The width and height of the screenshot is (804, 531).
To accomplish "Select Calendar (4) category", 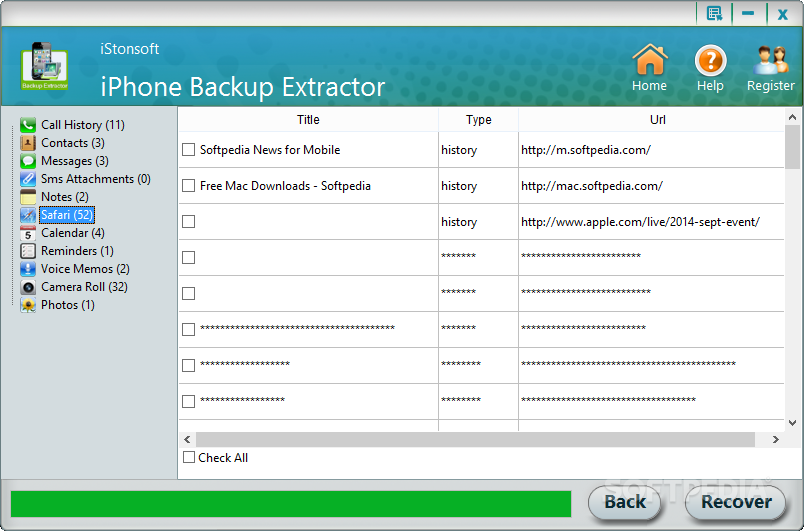I will (73, 233).
